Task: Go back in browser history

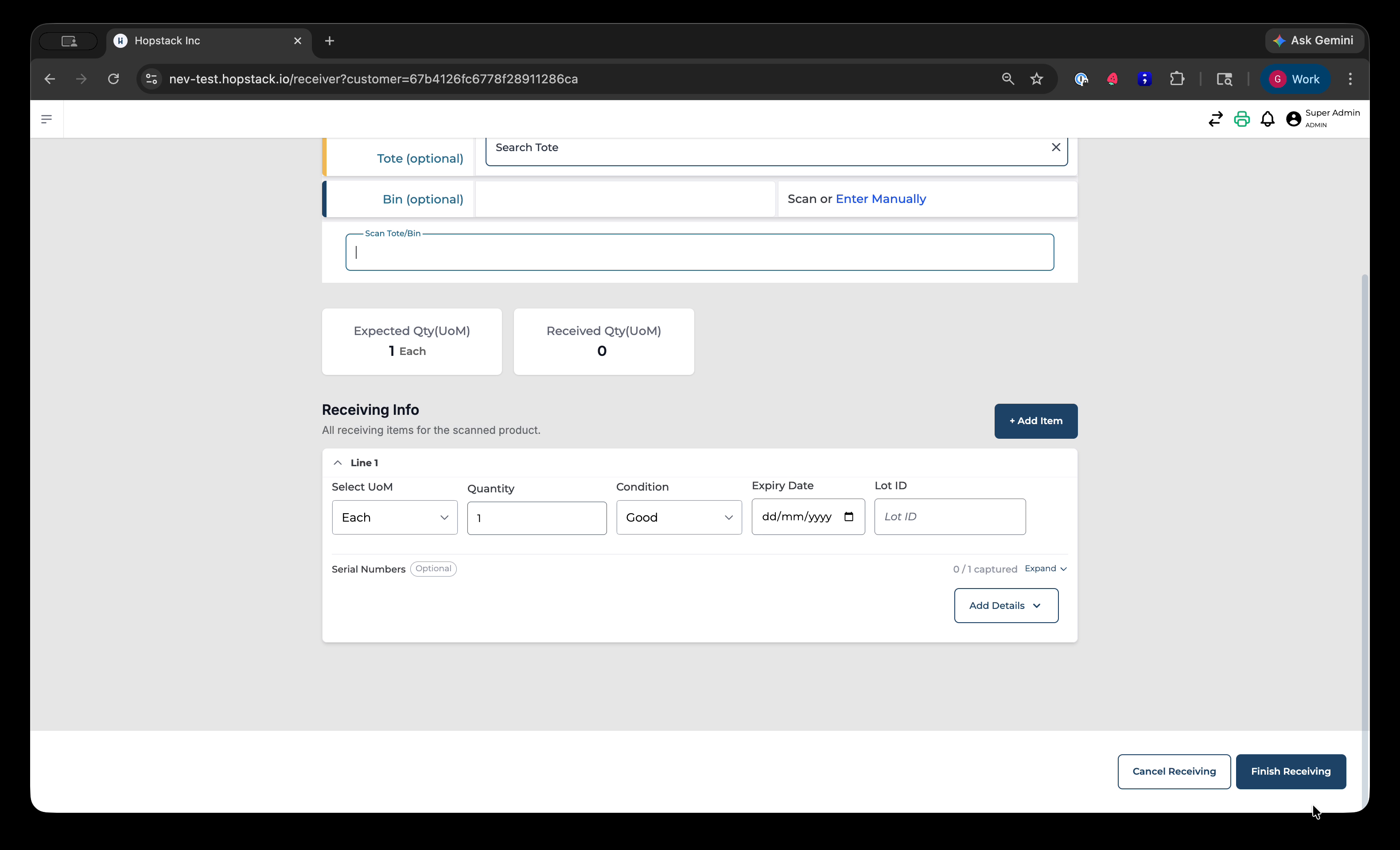Action: pos(50,79)
